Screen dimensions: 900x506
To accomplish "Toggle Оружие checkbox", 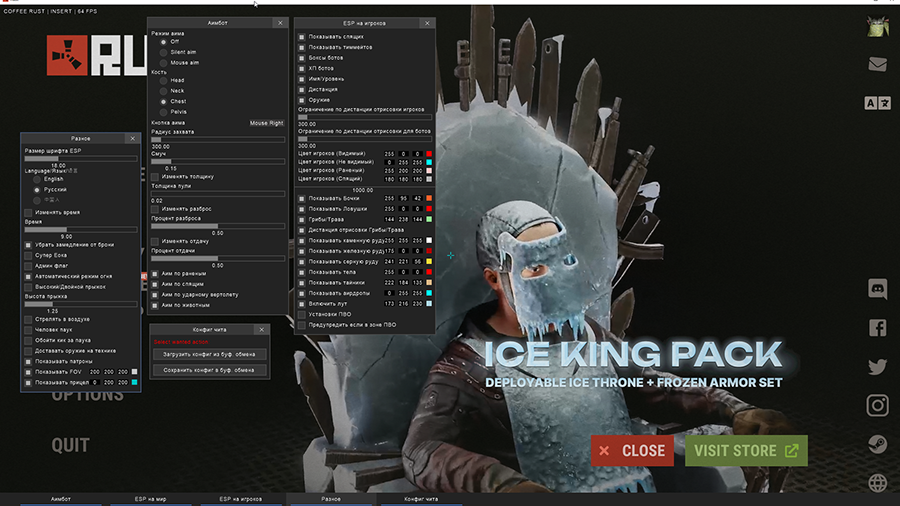I will pos(302,100).
